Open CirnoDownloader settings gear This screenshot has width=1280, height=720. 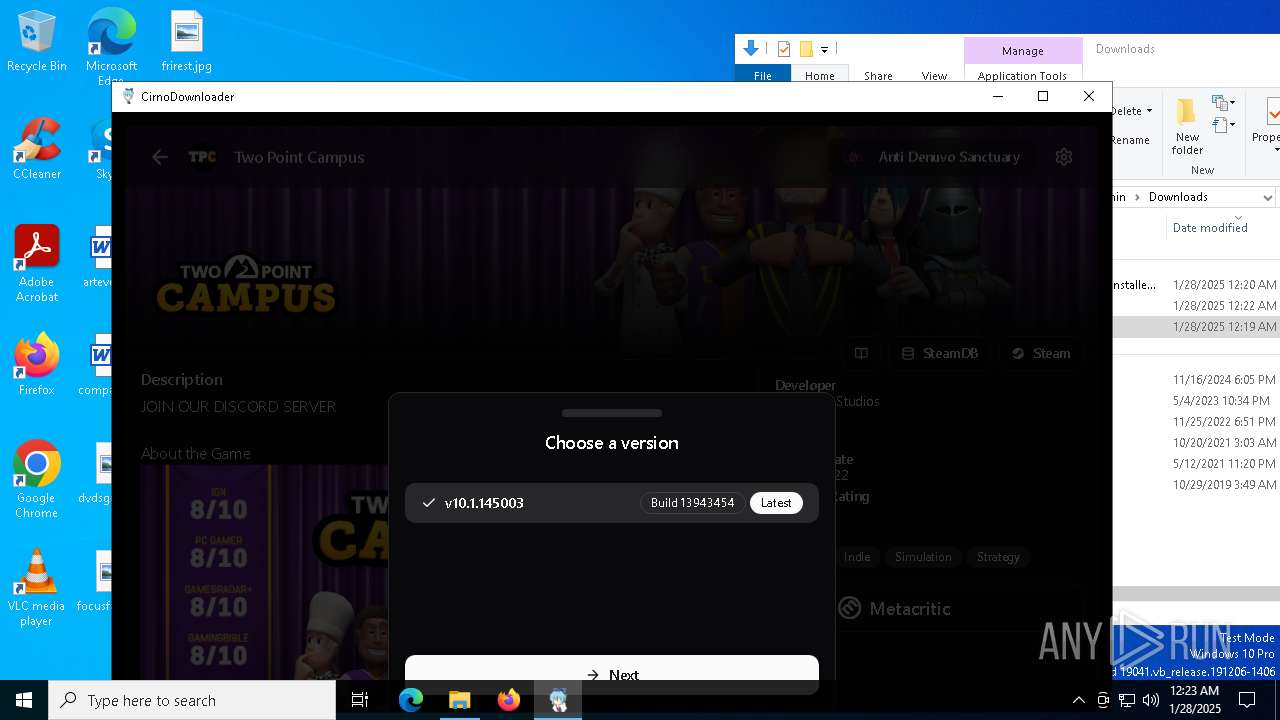(1064, 157)
